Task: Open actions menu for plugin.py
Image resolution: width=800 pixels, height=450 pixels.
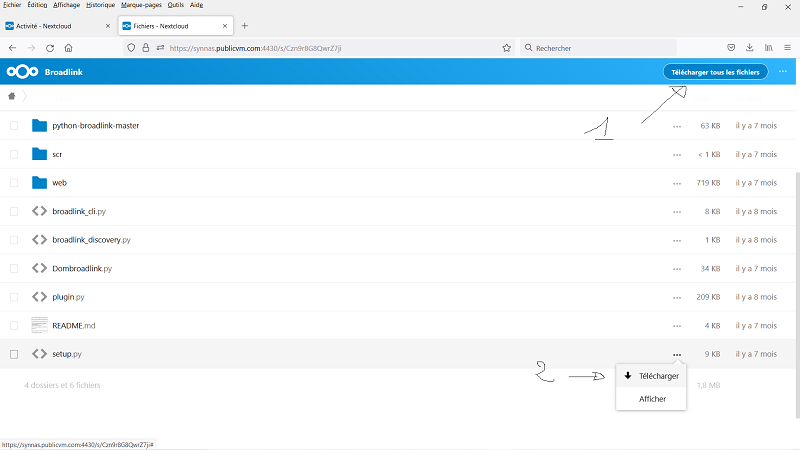Action: coord(677,297)
